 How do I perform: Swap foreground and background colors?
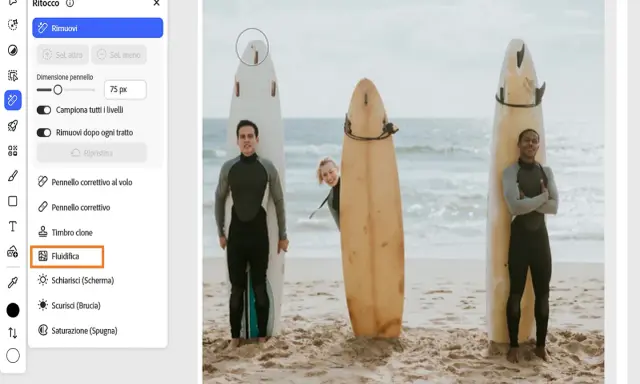click(13, 333)
